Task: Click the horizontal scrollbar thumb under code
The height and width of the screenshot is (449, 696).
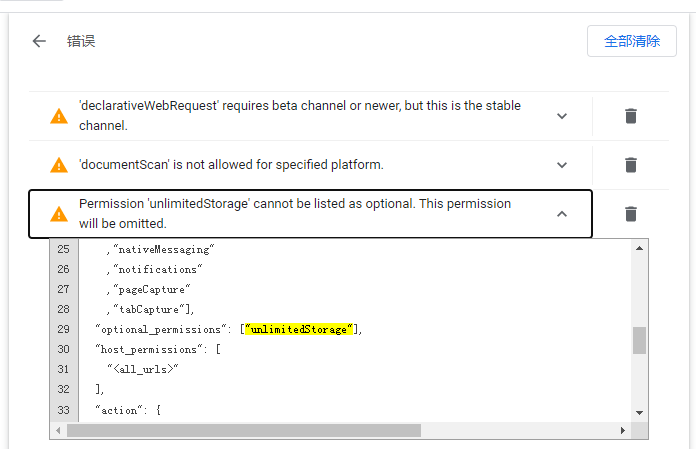Action: (x=244, y=430)
